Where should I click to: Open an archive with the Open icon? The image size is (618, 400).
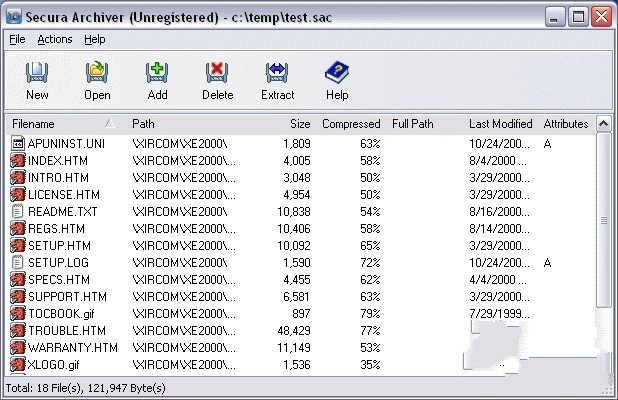pyautogui.click(x=97, y=72)
